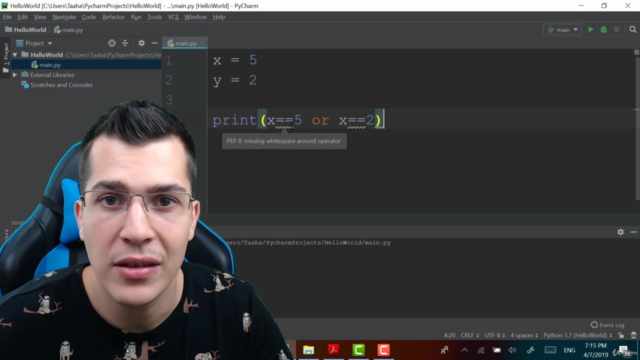Open Project panel settings gear
Screen dimensions: 640x360
[141, 43]
